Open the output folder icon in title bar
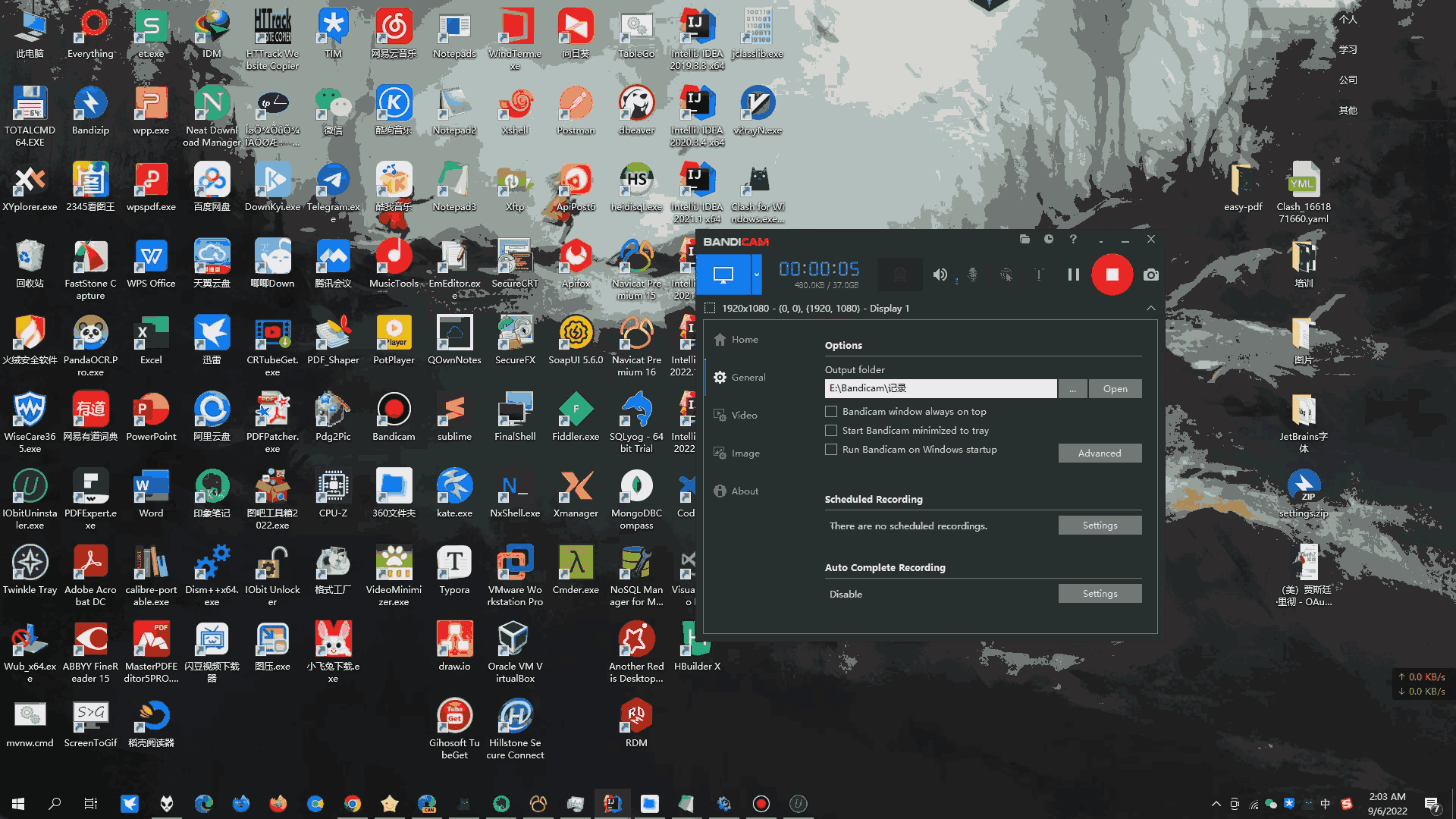Viewport: 1456px width, 819px height. (1025, 239)
